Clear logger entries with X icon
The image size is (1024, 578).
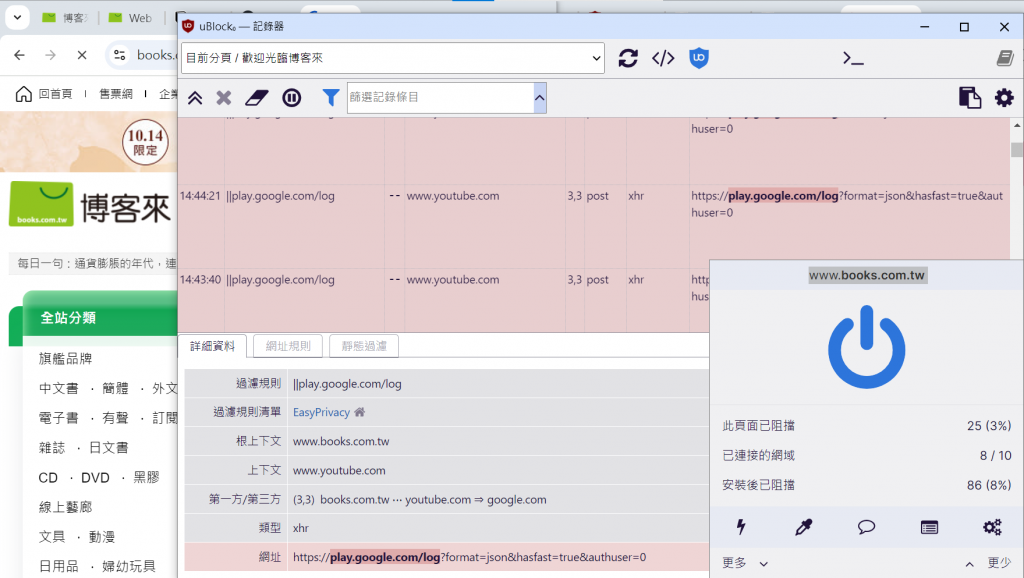[224, 98]
